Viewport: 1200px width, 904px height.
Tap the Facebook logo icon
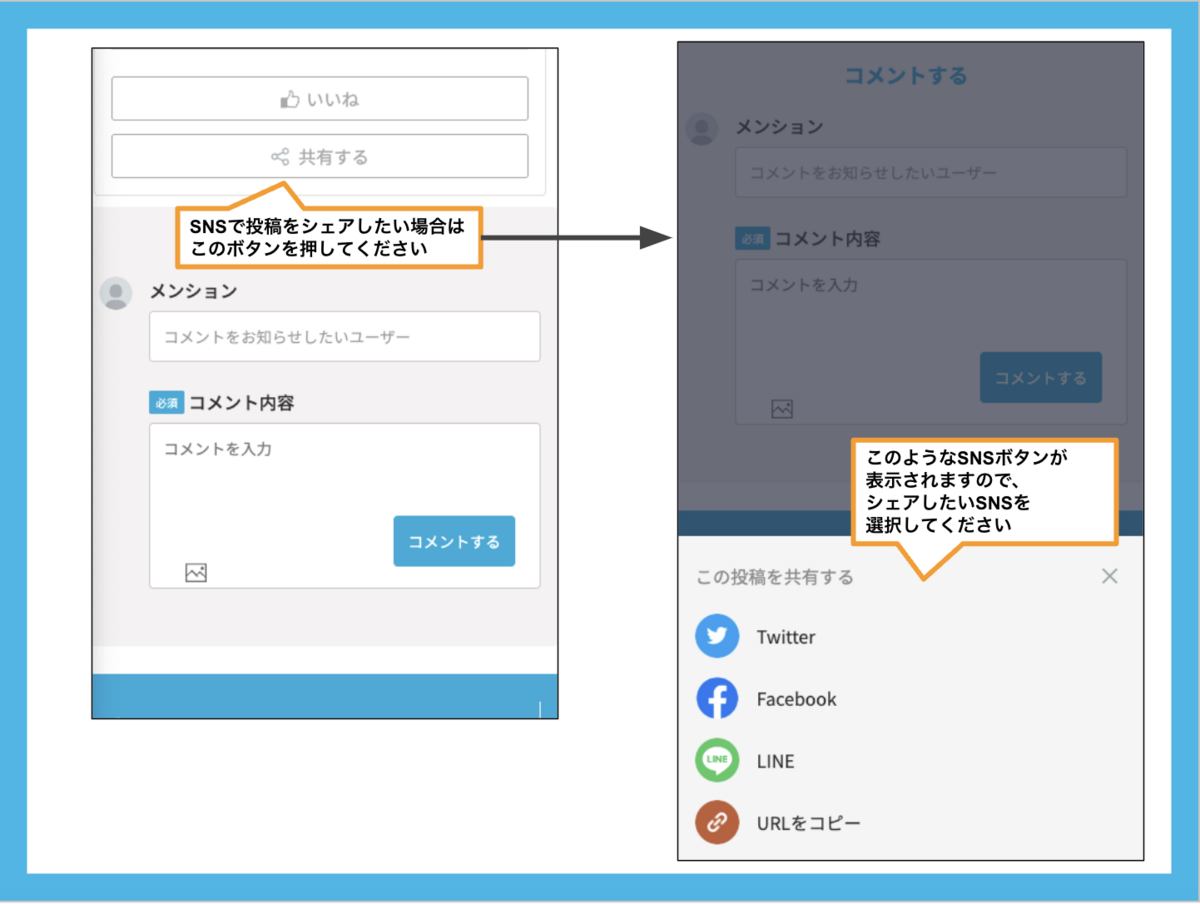point(717,699)
